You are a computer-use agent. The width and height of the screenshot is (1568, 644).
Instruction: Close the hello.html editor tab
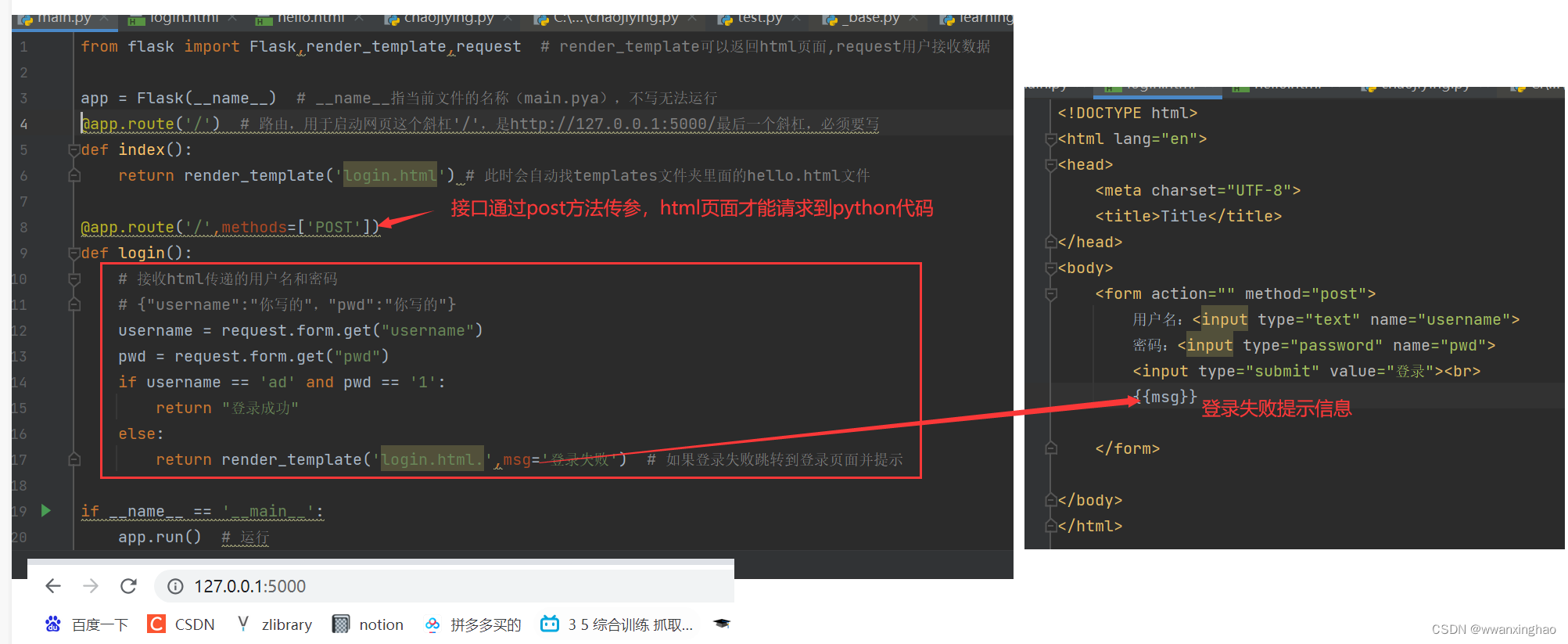pyautogui.click(x=358, y=18)
